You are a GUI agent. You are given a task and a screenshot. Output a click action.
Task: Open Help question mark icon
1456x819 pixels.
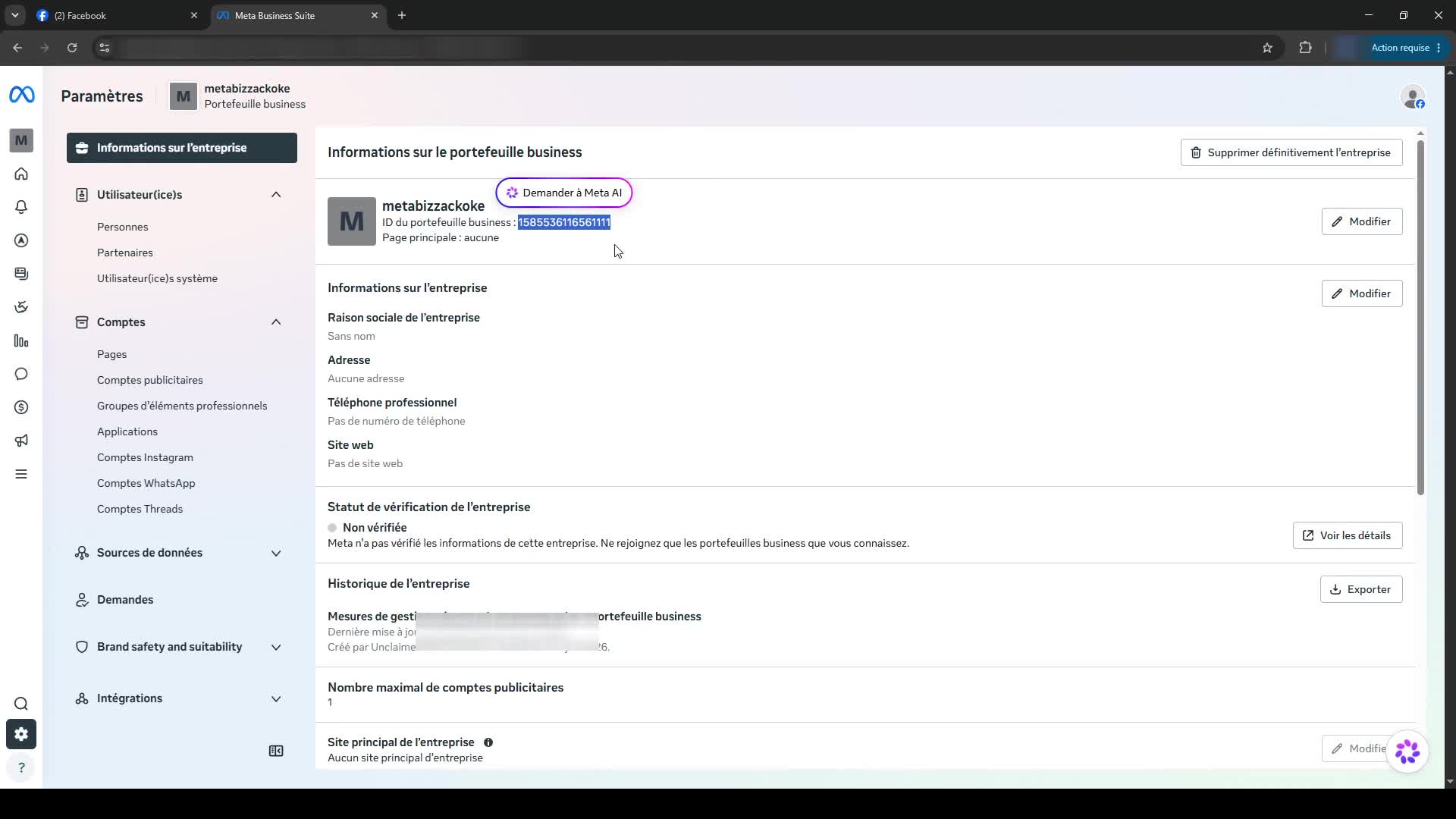(21, 767)
